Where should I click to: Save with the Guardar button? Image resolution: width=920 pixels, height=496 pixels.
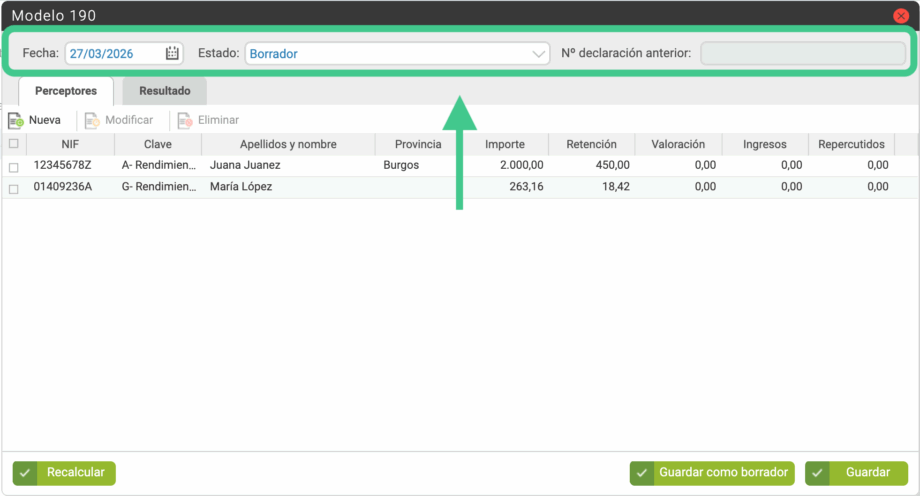[856, 473]
